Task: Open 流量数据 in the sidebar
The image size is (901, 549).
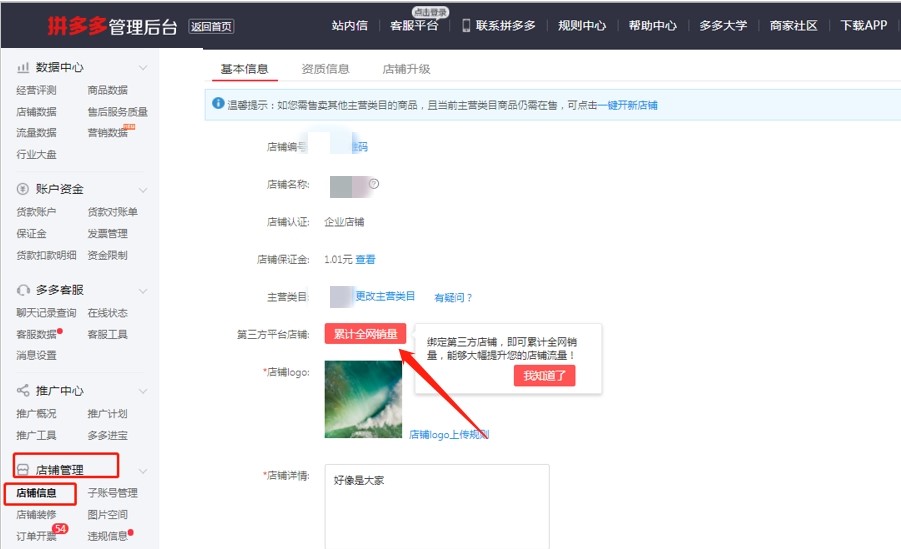Action: click(x=36, y=133)
